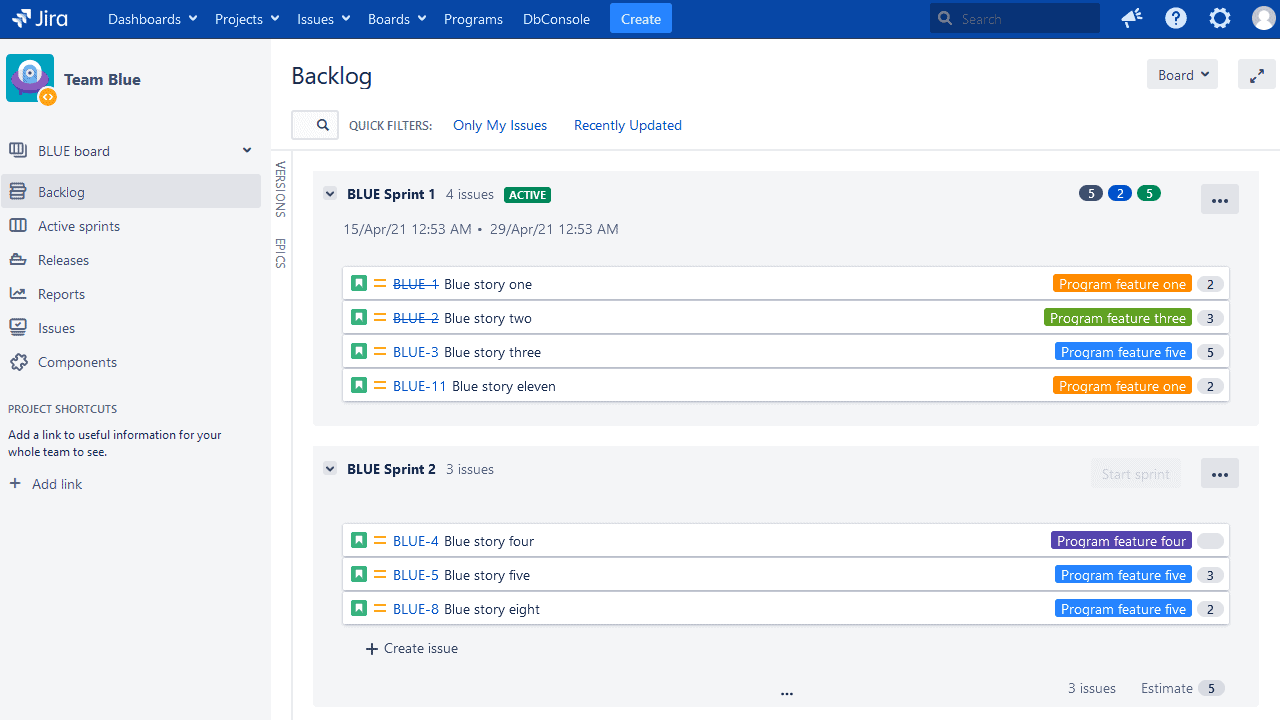This screenshot has height=720, width=1280.
Task: Collapse the BLUE Sprint 1 section
Action: coord(330,193)
